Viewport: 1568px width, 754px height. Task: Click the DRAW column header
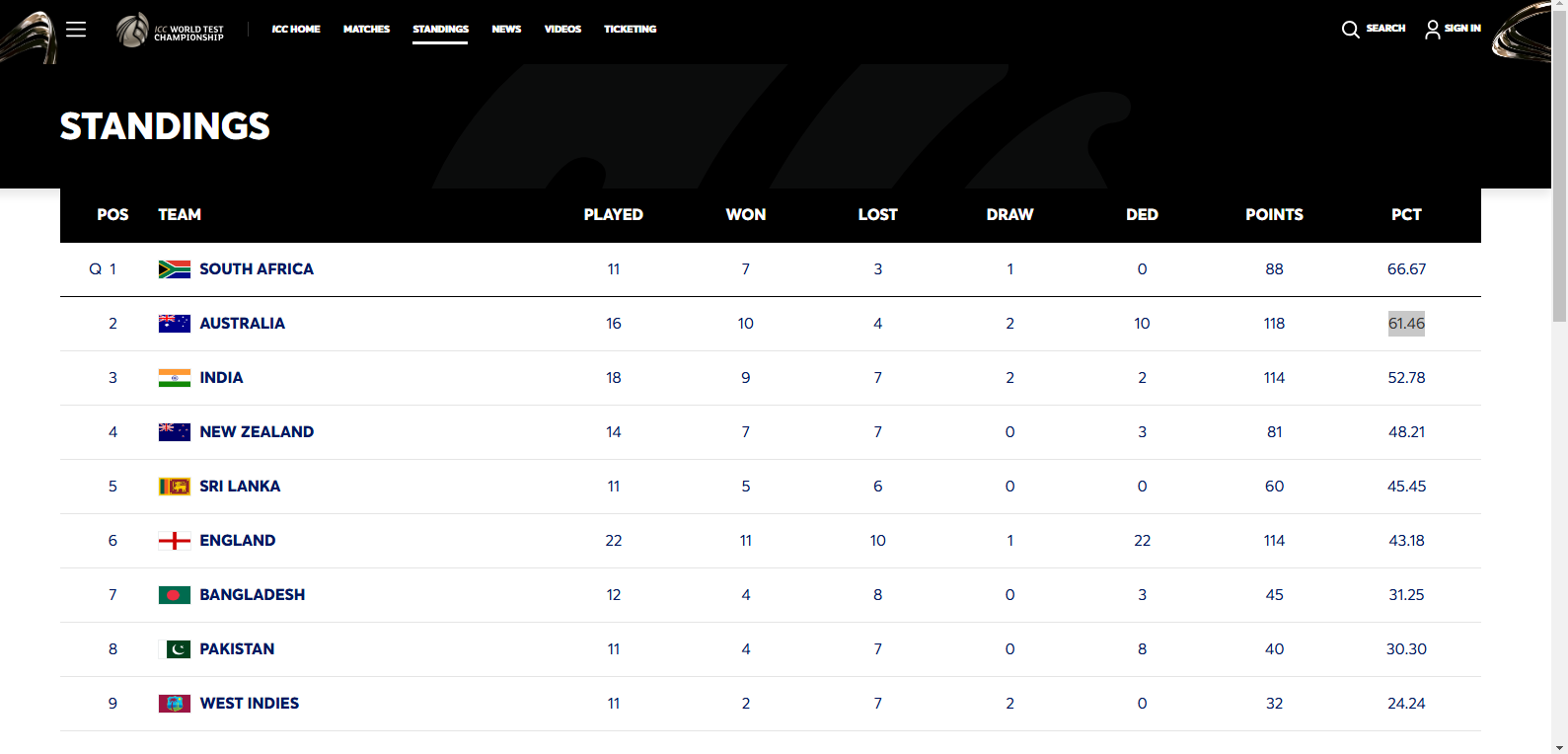pos(1009,215)
